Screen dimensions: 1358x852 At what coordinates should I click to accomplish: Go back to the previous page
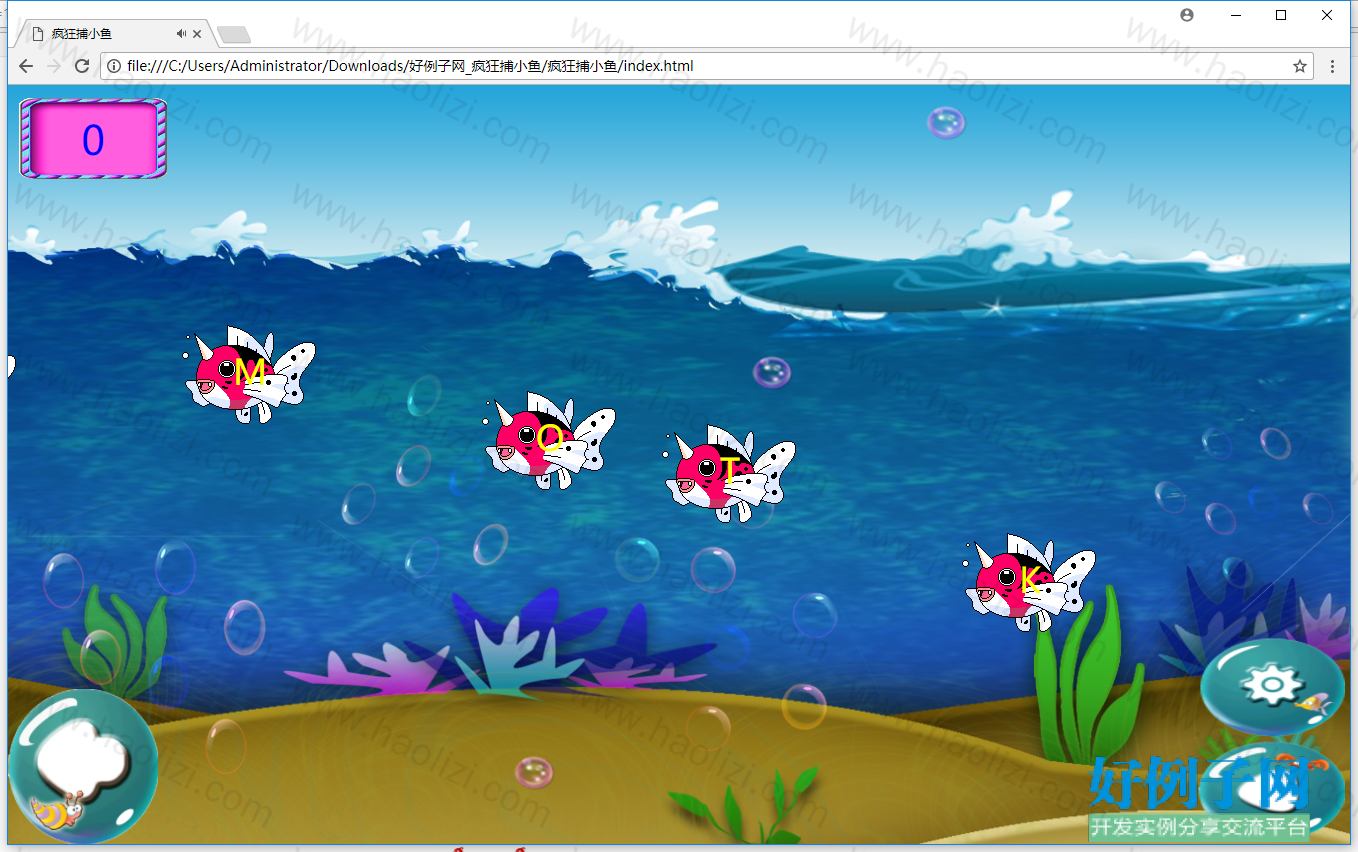pos(26,66)
